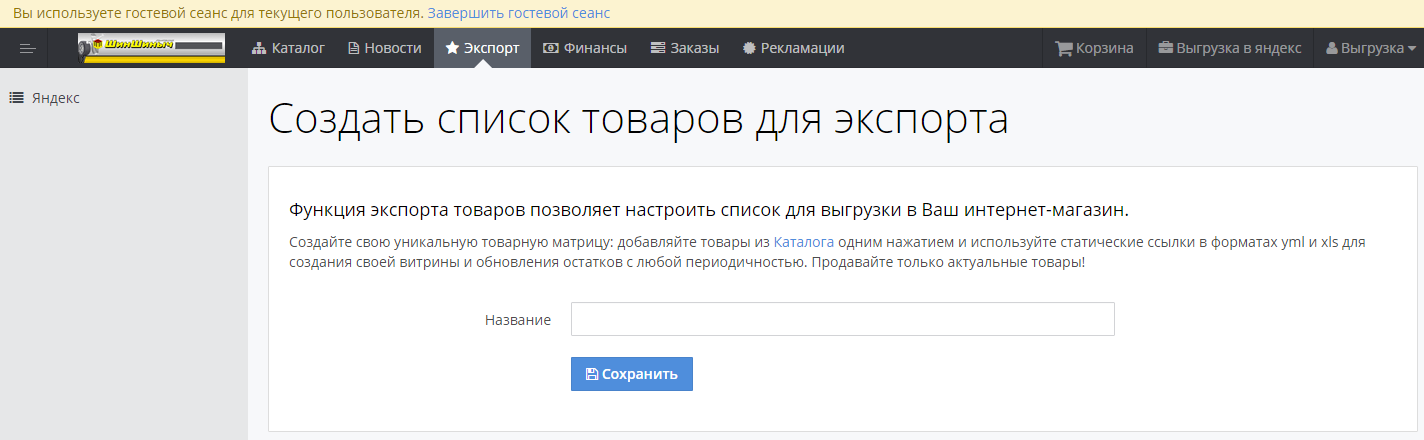Click the user icon beside Выгрузка
The image size is (1424, 440).
[x=1331, y=48]
